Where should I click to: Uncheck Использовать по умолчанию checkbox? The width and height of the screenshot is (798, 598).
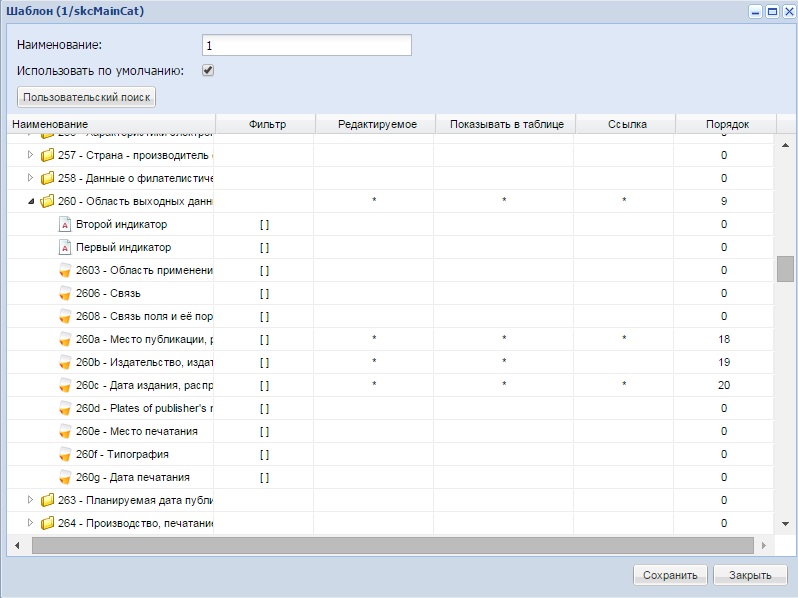point(208,70)
